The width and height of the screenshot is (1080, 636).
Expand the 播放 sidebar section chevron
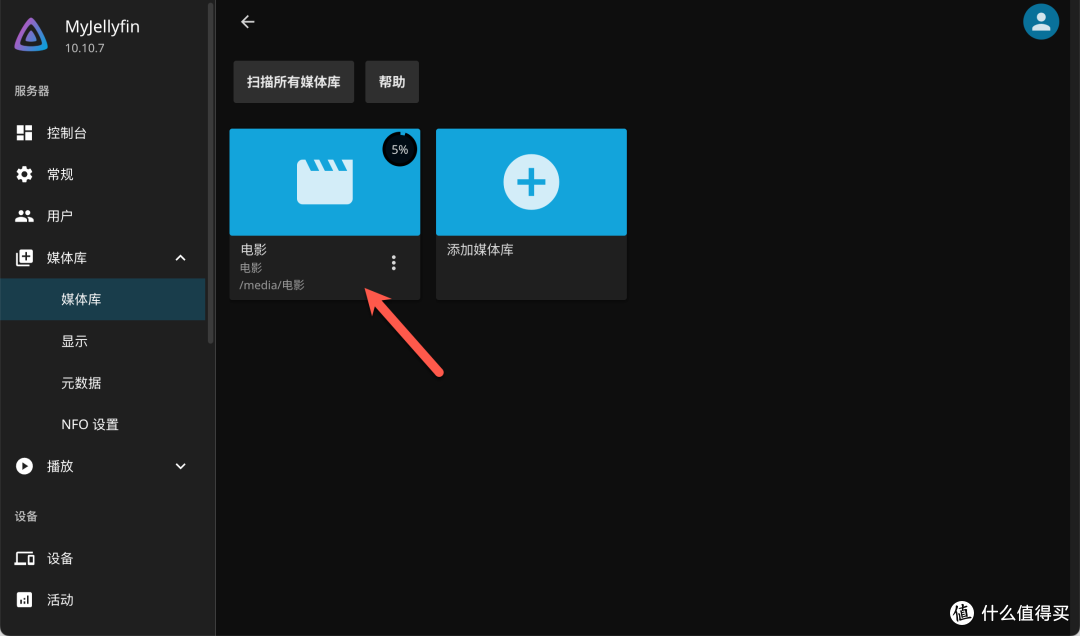pyautogui.click(x=180, y=466)
